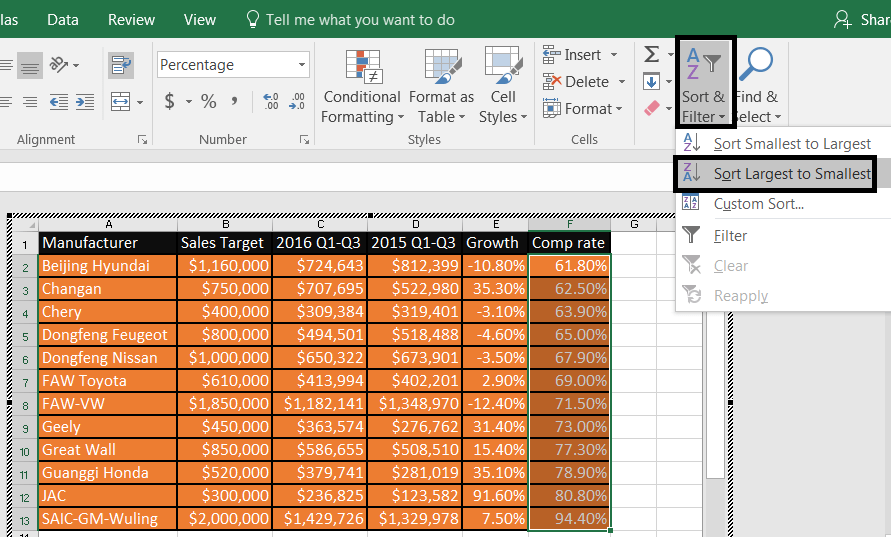Click the Orientation text-angle icon

click(59, 65)
